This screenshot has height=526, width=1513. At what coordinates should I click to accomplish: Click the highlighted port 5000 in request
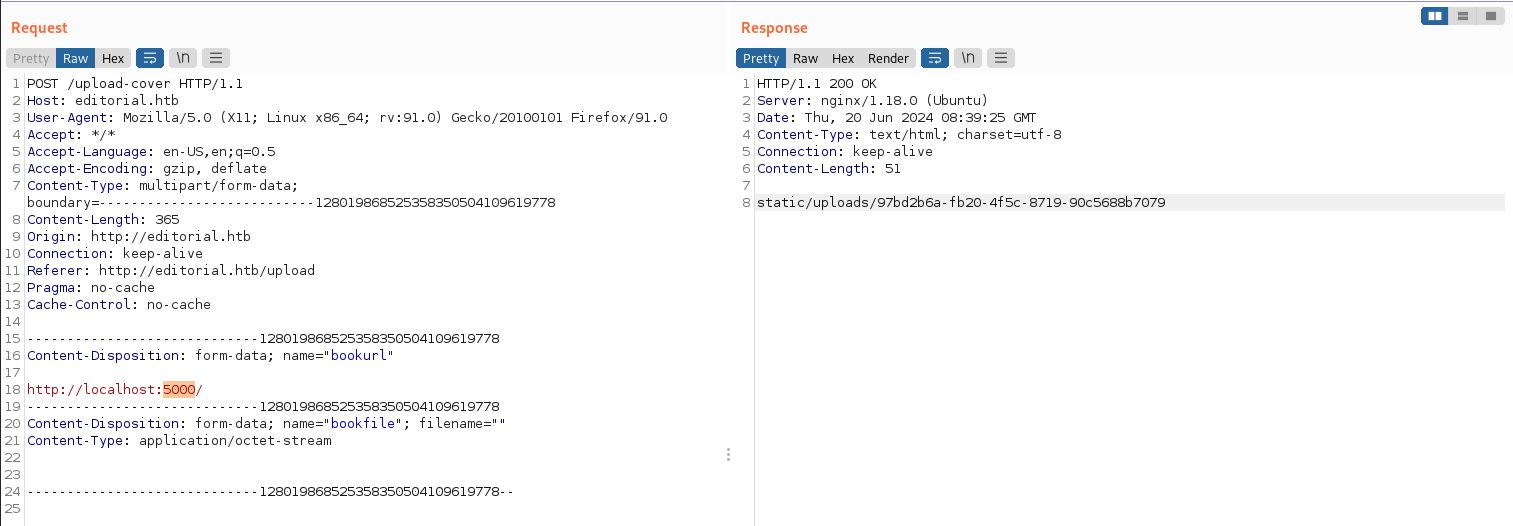(179, 389)
